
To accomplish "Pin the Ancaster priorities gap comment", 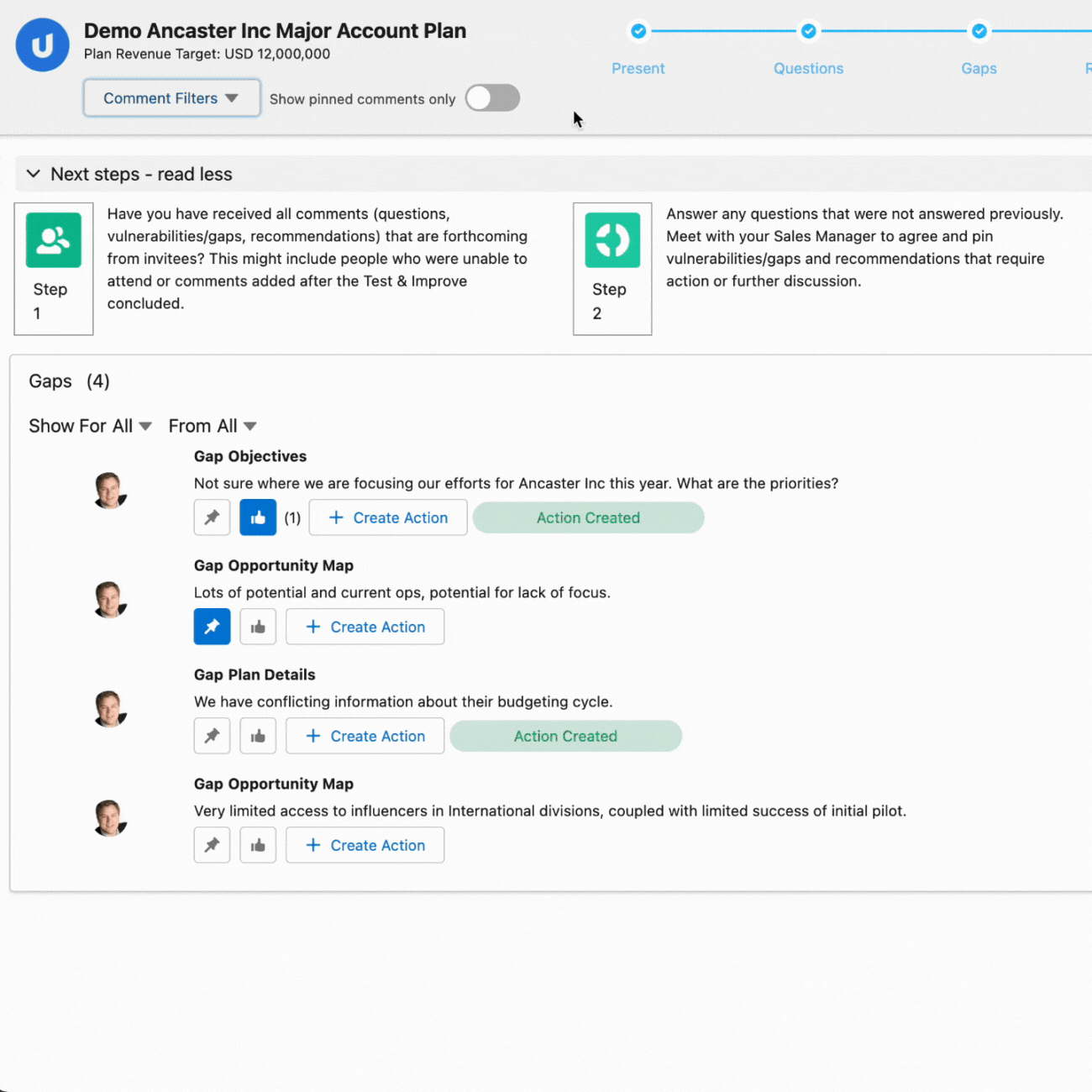I will click(212, 517).
